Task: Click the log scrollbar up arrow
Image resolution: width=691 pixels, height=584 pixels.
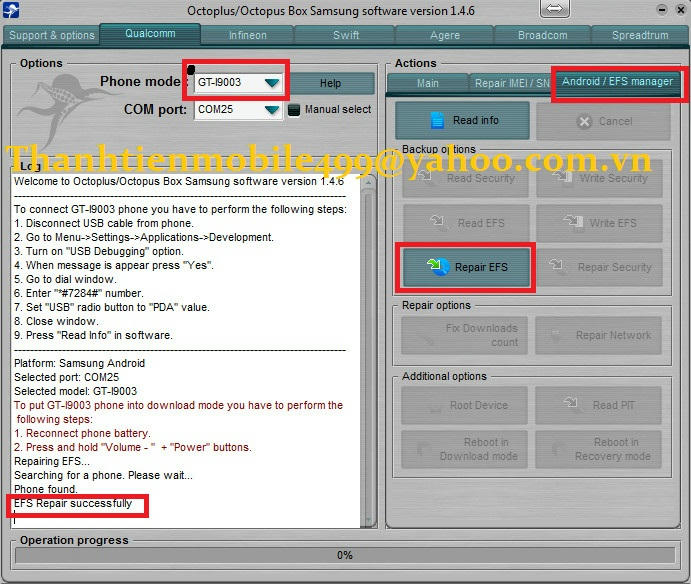Action: click(x=368, y=182)
